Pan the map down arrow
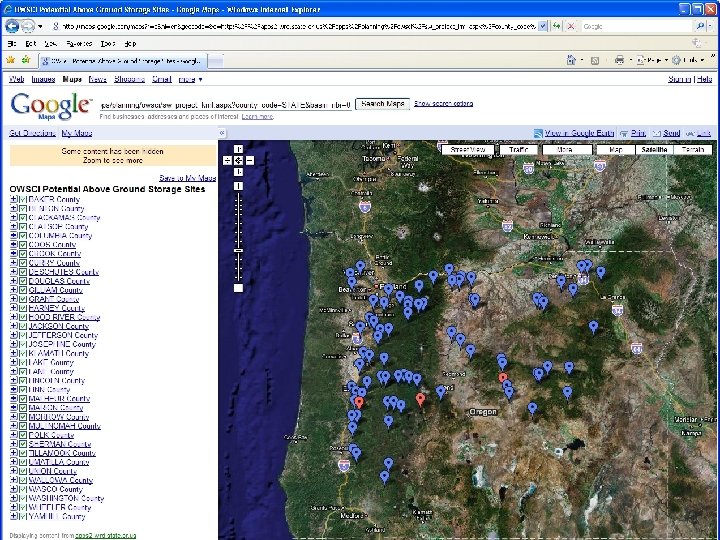720x540 pixels. [238, 172]
